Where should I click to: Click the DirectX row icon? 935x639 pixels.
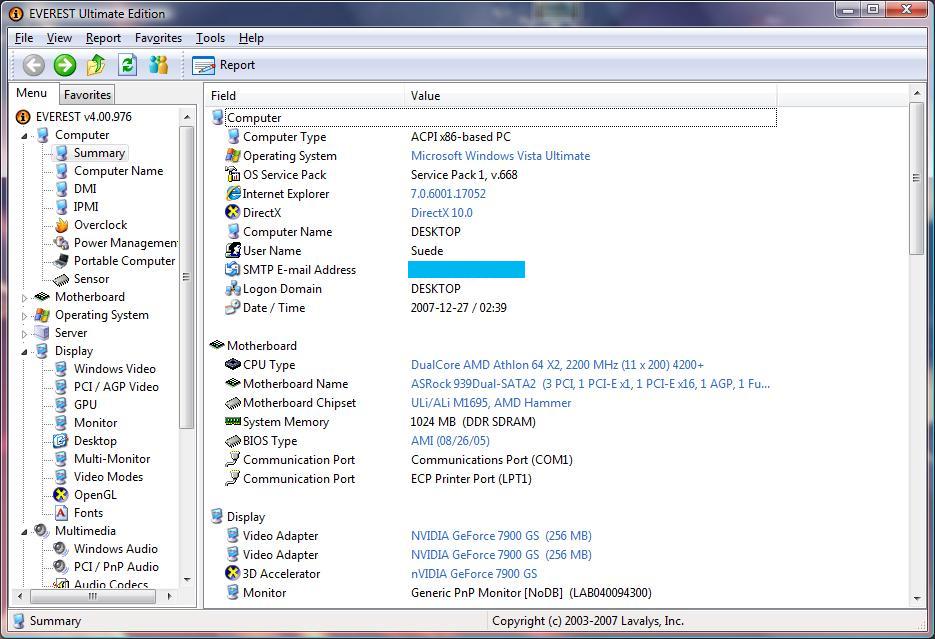(x=233, y=212)
